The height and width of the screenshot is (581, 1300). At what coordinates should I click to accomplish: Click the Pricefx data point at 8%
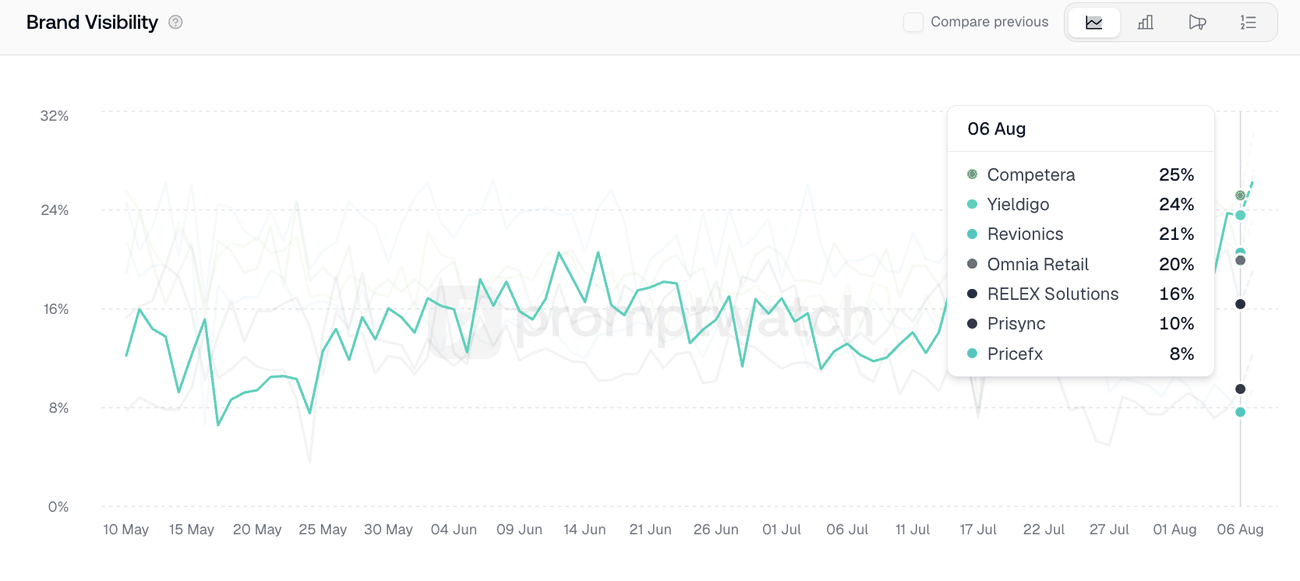1240,412
